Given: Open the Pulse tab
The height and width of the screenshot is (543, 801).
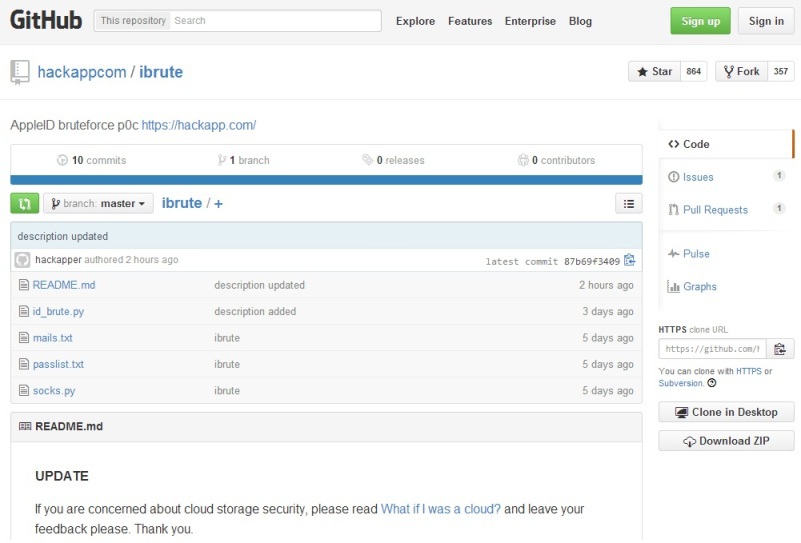Looking at the screenshot, I should 726,253.
